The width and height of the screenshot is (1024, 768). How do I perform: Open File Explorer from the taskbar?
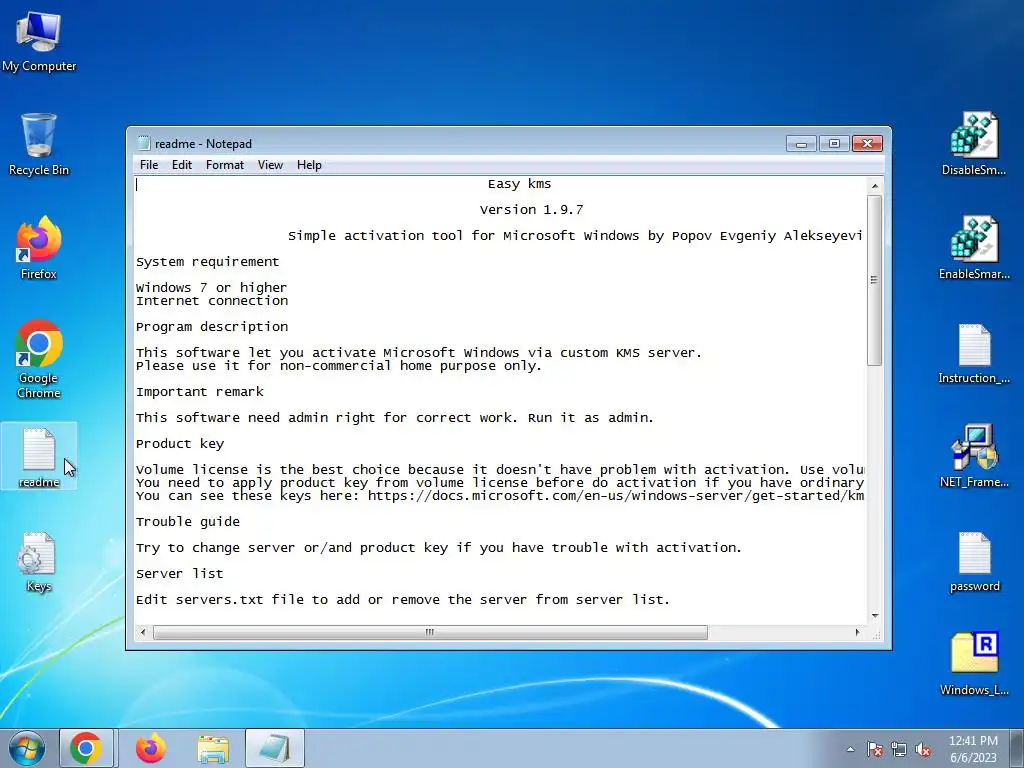(x=213, y=748)
